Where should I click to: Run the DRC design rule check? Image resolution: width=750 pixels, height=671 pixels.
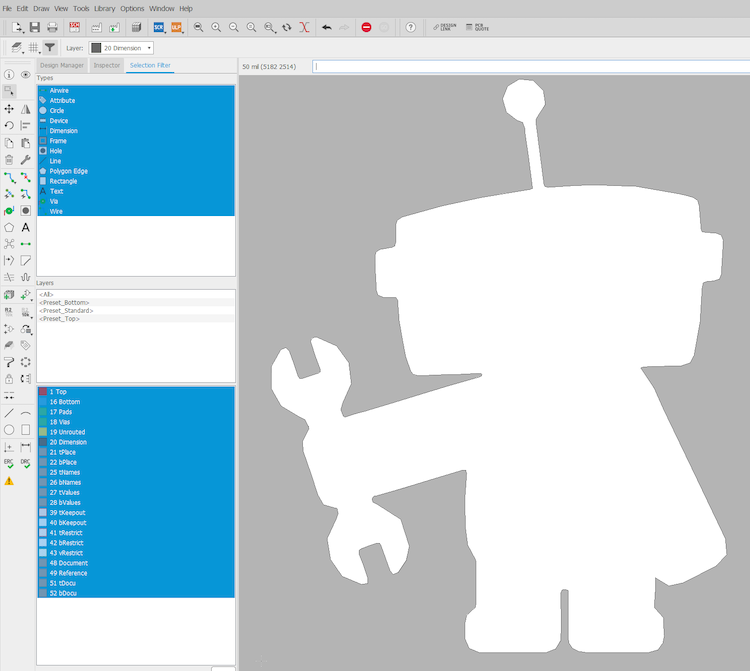26,463
